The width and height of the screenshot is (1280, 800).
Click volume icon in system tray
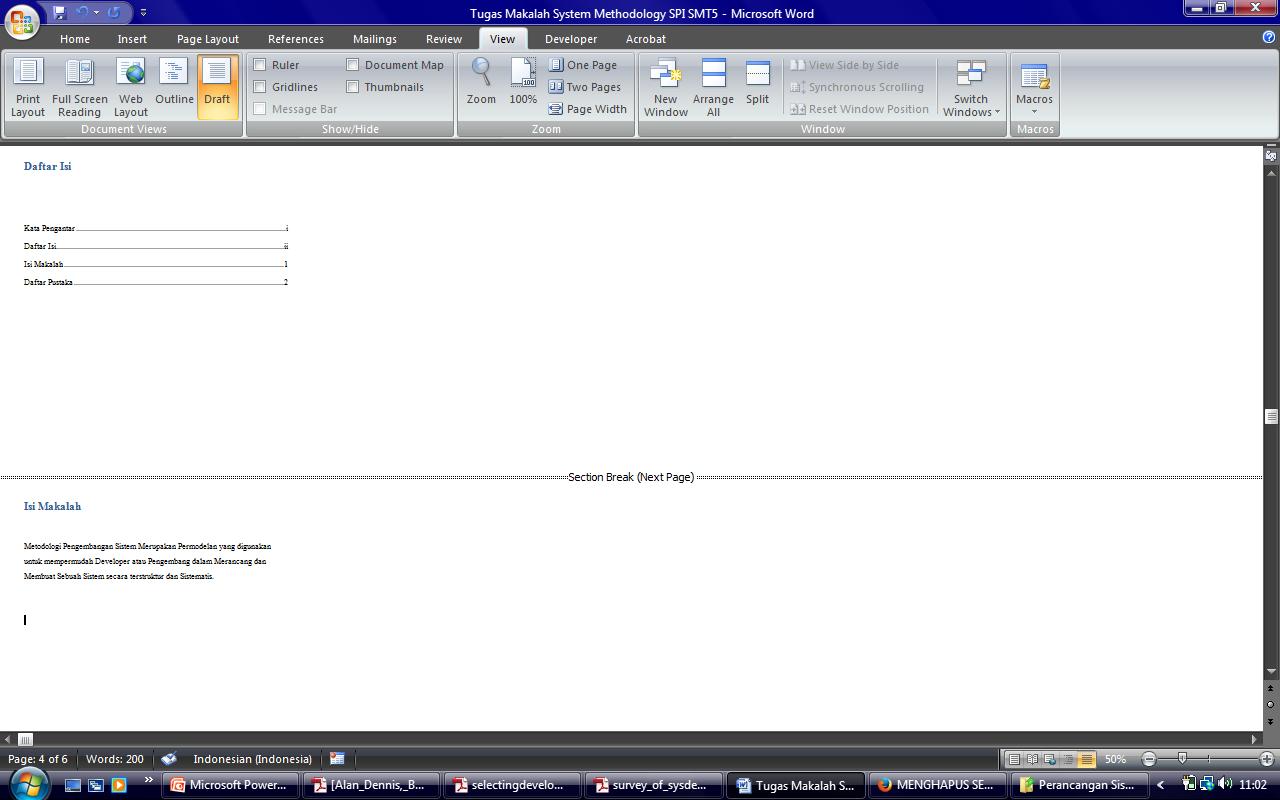click(1225, 785)
